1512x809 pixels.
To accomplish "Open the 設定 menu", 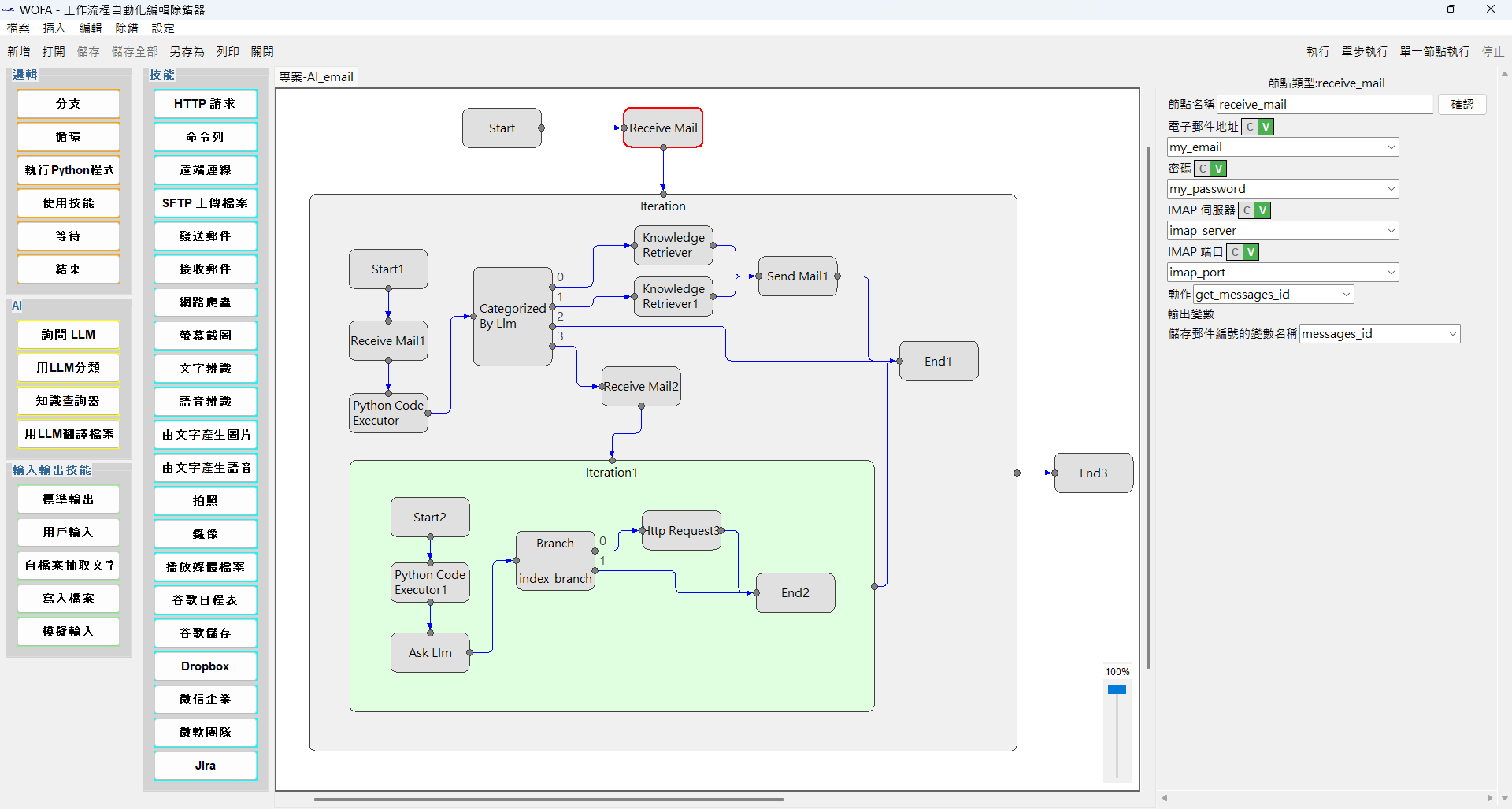I will tap(163, 28).
